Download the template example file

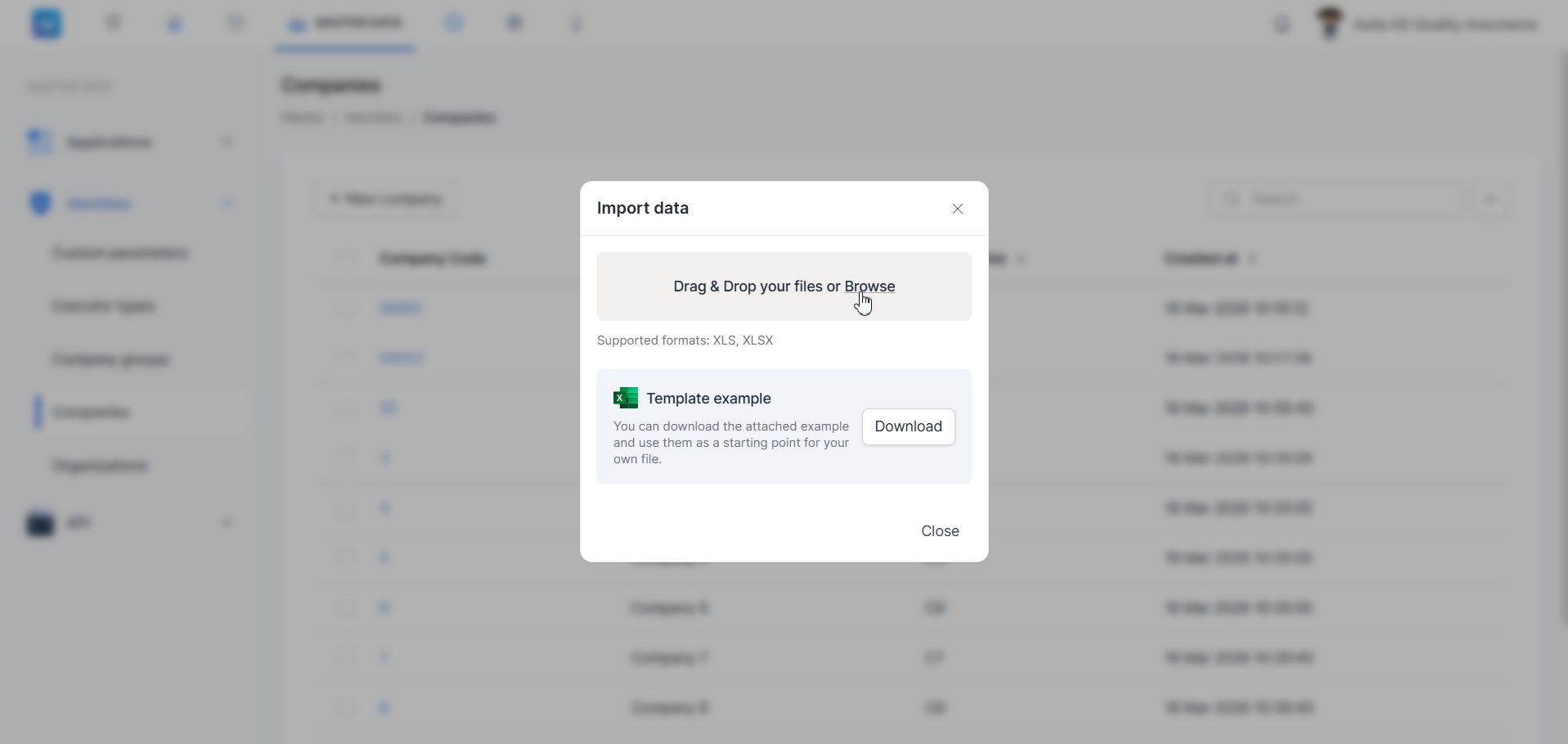(x=908, y=426)
